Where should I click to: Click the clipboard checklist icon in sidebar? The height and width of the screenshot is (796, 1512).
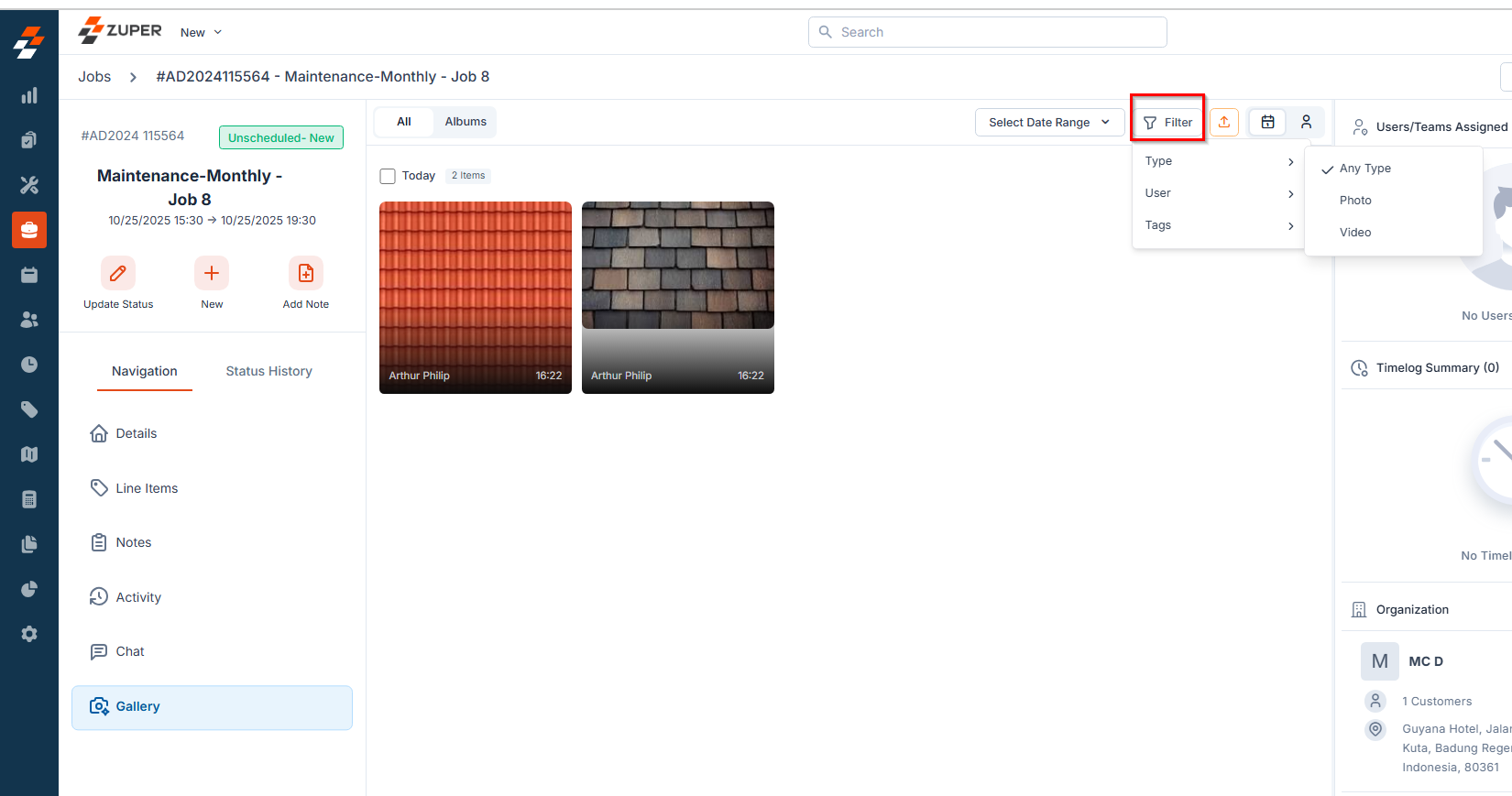coord(29,140)
